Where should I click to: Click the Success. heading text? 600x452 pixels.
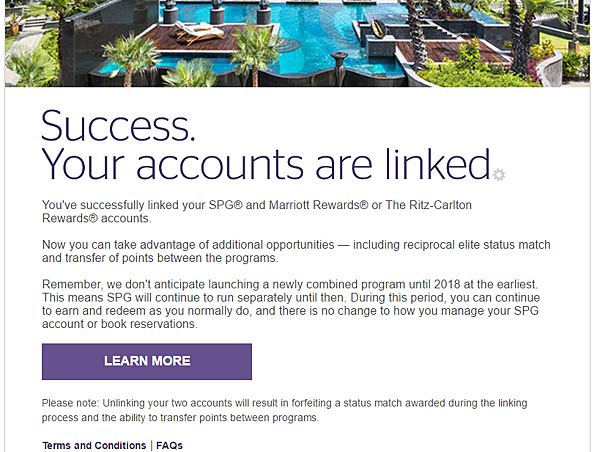(x=118, y=126)
